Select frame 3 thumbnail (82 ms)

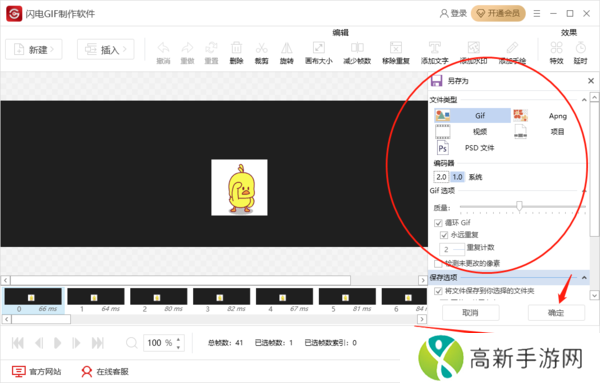(222, 301)
